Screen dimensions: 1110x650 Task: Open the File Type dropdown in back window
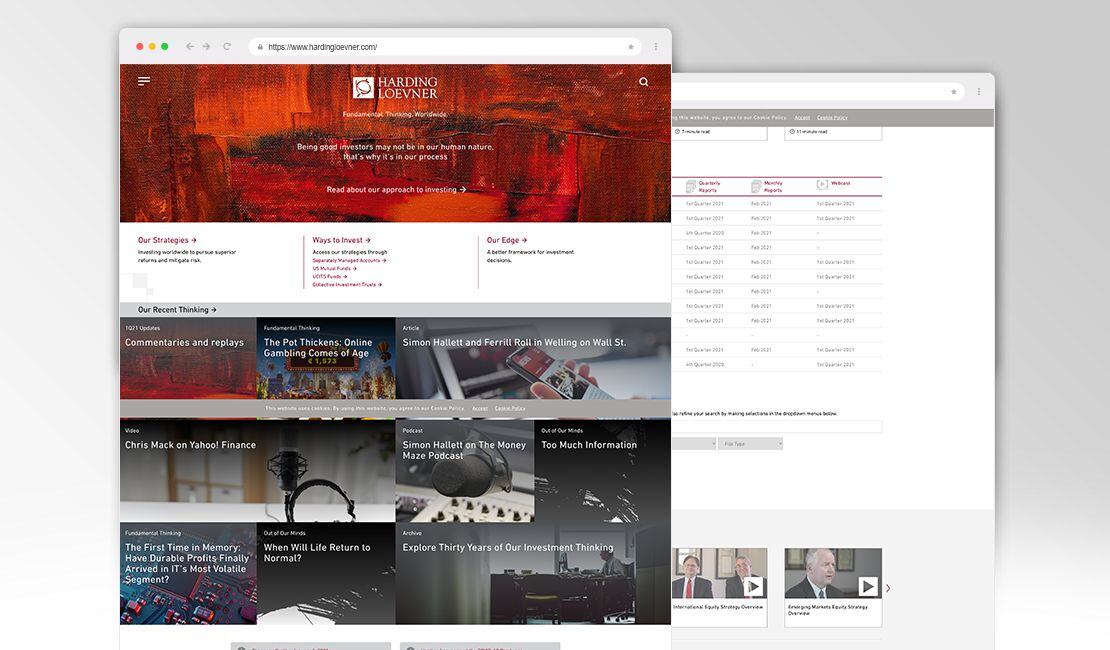point(750,443)
